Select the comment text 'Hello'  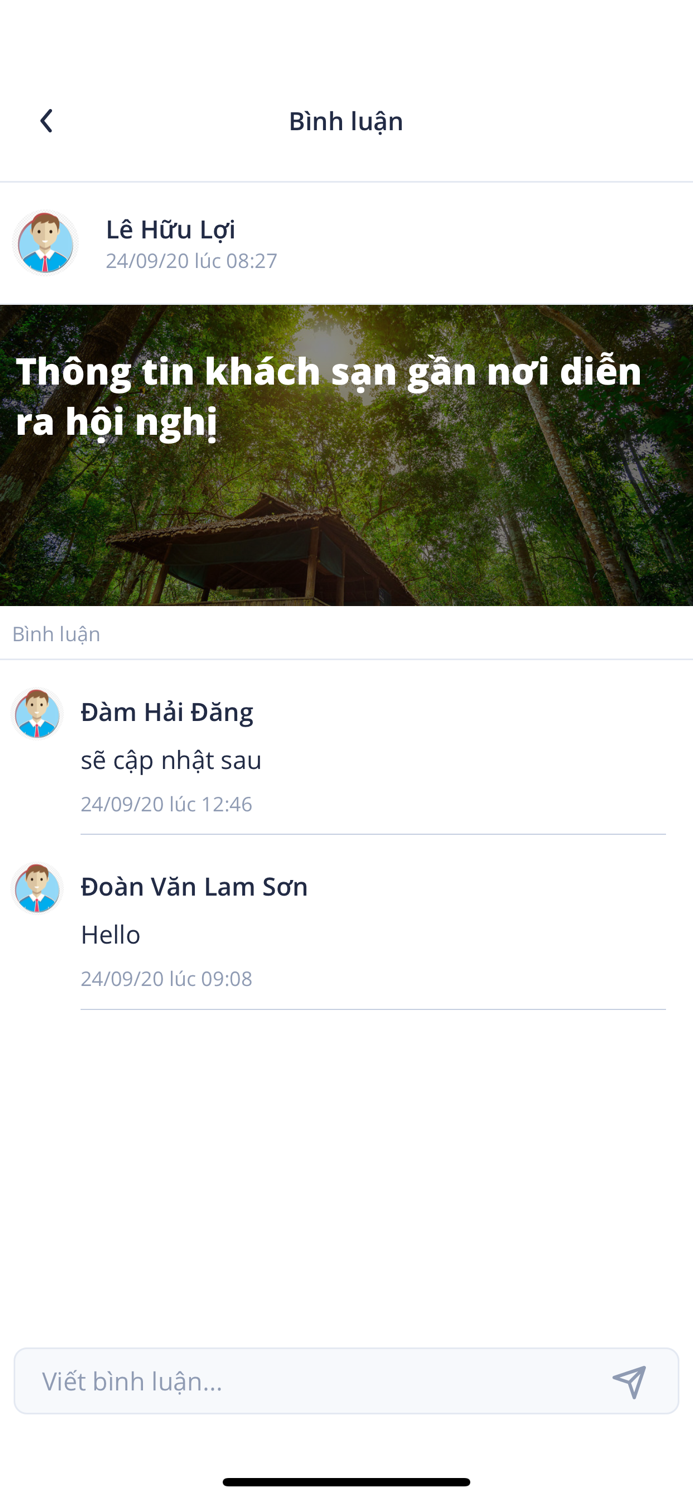tap(110, 934)
